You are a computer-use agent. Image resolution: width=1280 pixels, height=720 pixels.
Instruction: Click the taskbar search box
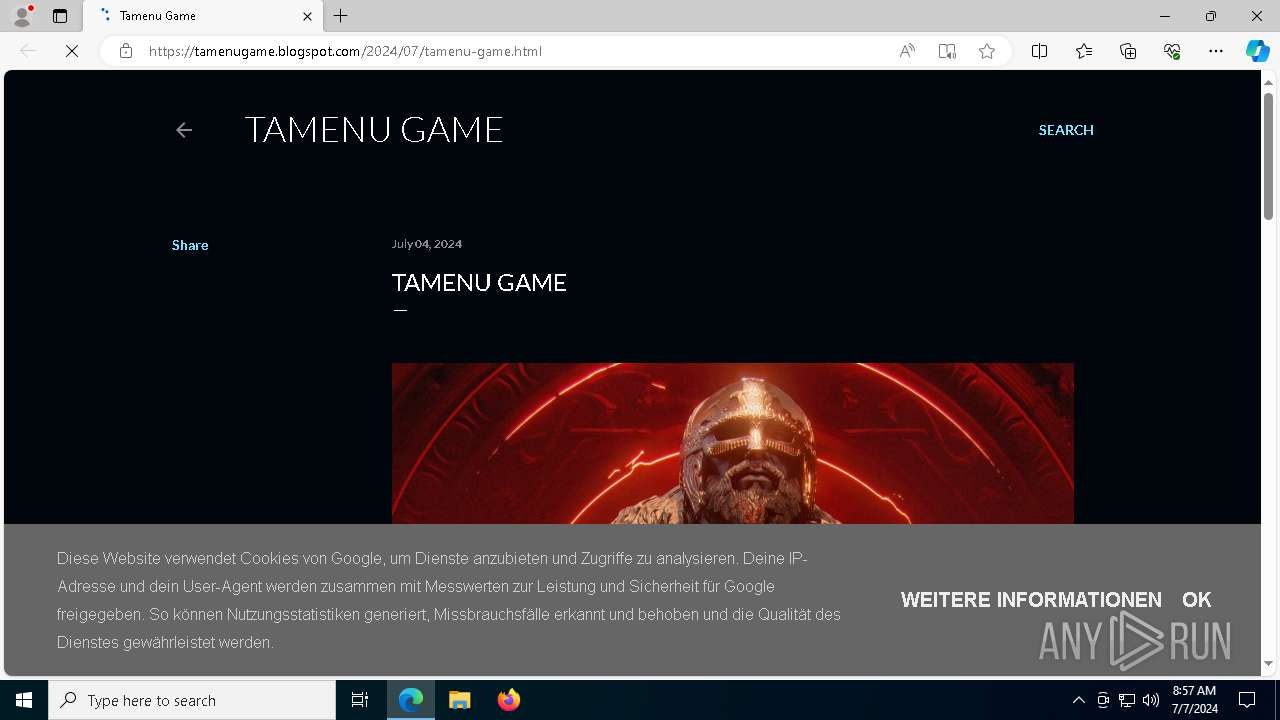[x=192, y=700]
